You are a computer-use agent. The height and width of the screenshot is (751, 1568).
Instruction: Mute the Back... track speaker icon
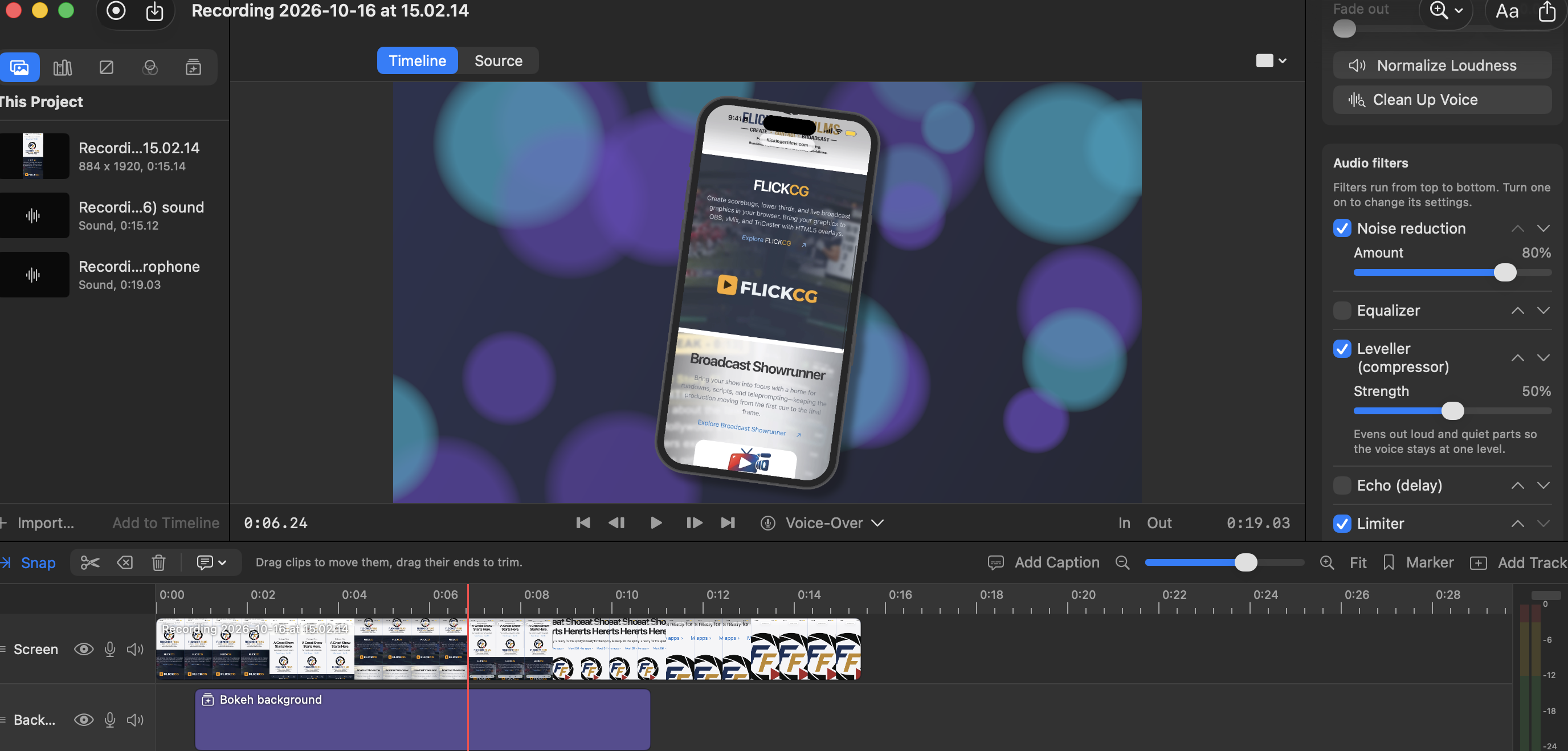pyautogui.click(x=135, y=720)
